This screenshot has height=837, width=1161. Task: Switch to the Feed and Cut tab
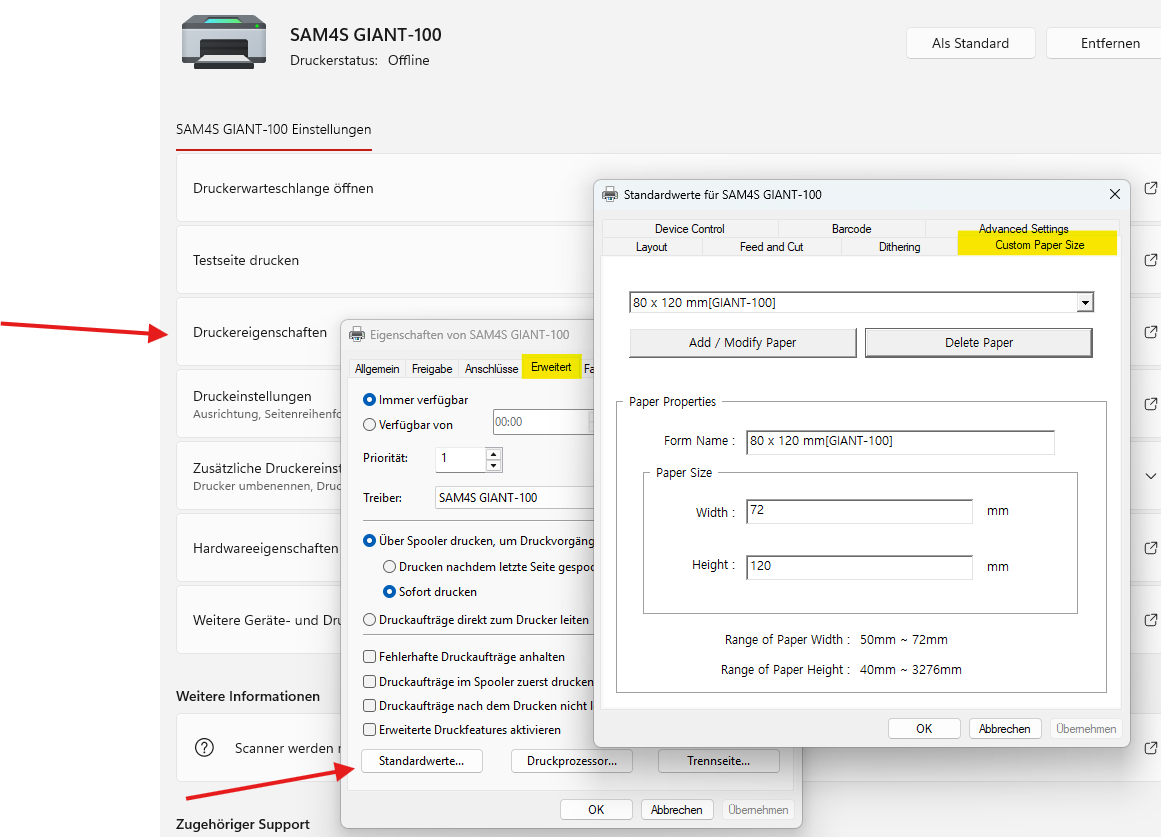[x=771, y=247]
